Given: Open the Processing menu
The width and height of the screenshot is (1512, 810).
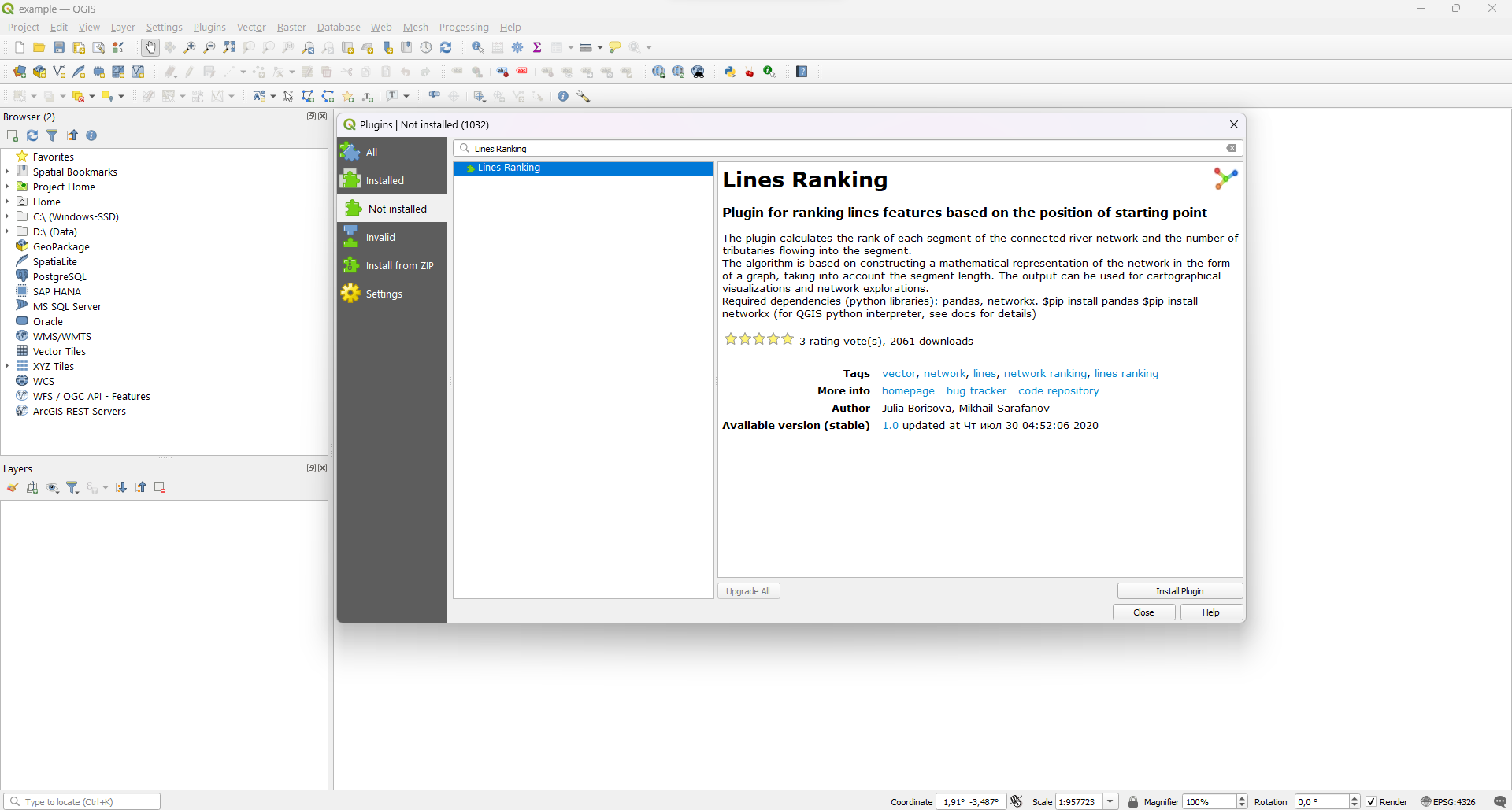Looking at the screenshot, I should (x=464, y=27).
